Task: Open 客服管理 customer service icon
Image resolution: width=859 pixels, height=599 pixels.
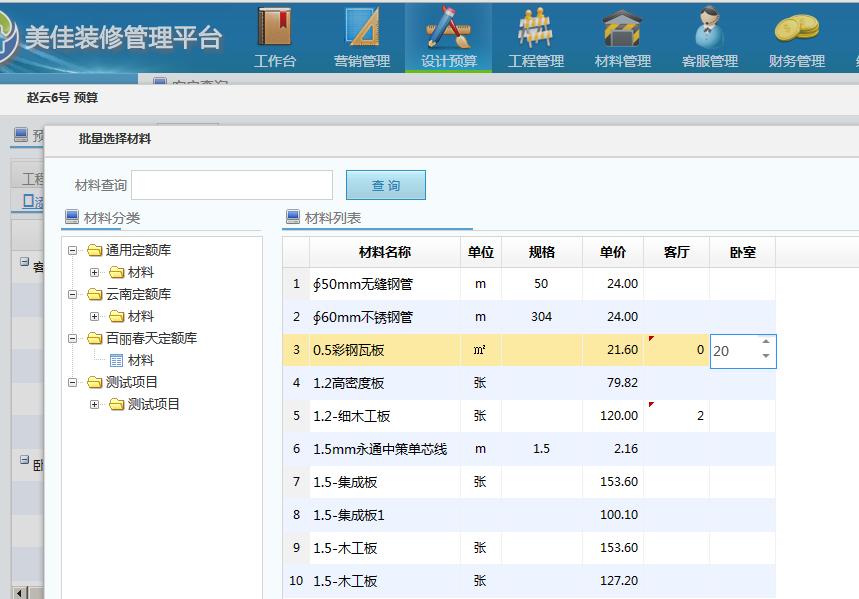Action: (x=709, y=38)
